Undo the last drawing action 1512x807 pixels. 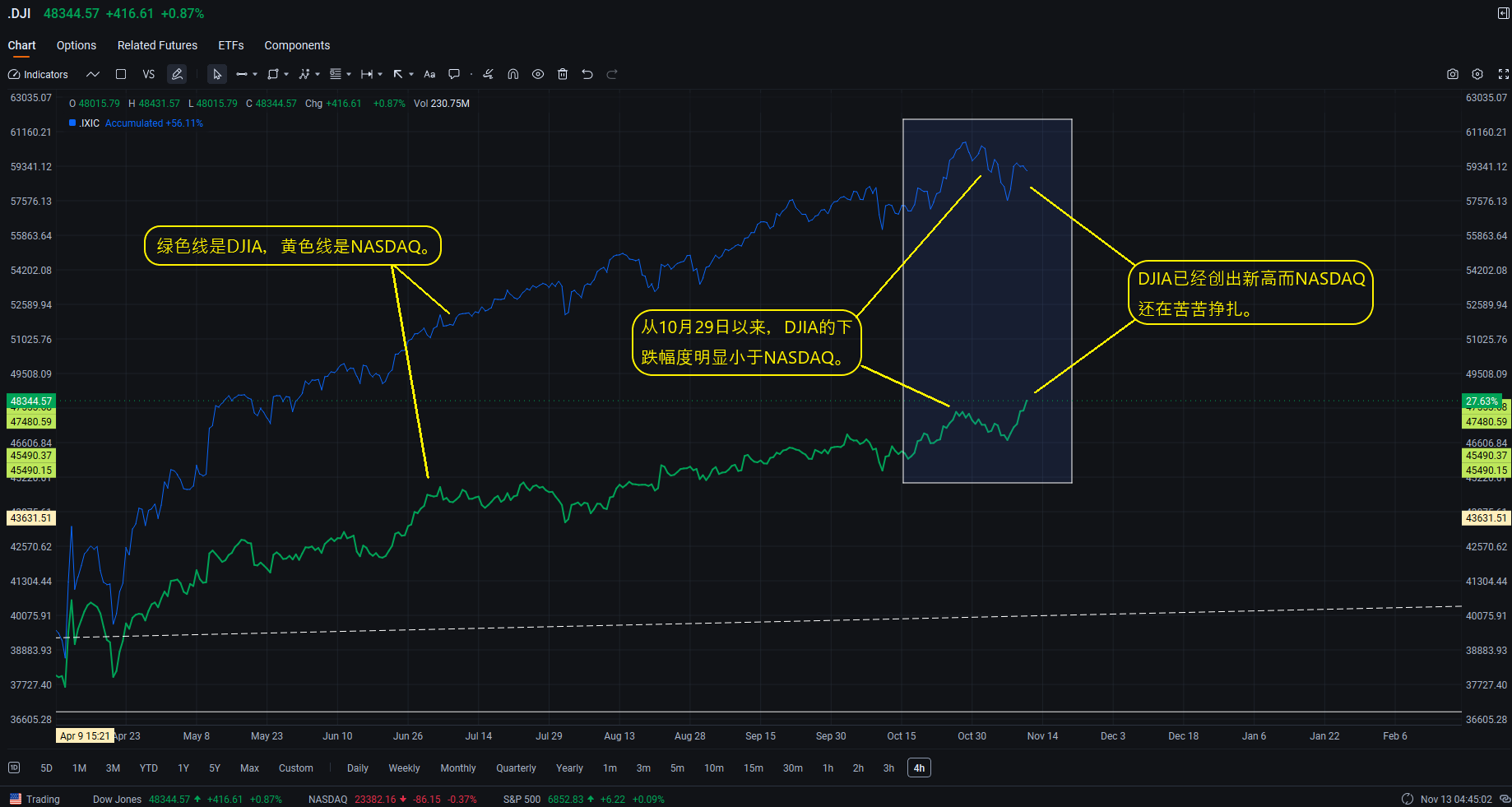[x=587, y=74]
